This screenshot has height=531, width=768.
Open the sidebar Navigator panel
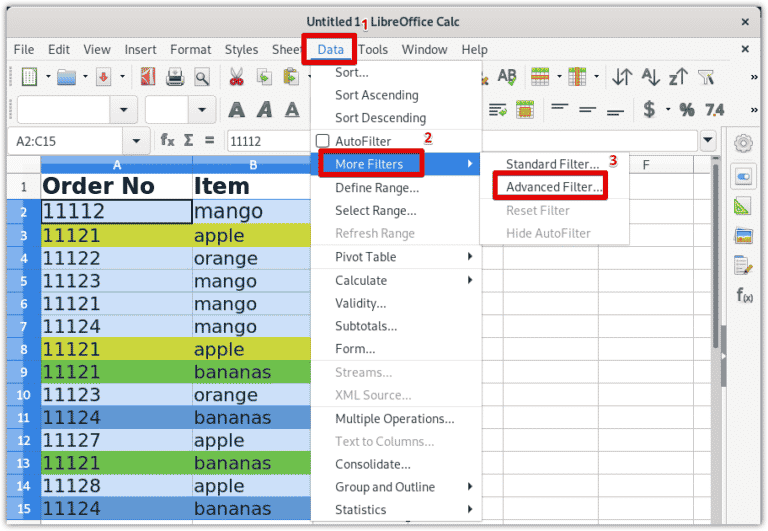[743, 265]
